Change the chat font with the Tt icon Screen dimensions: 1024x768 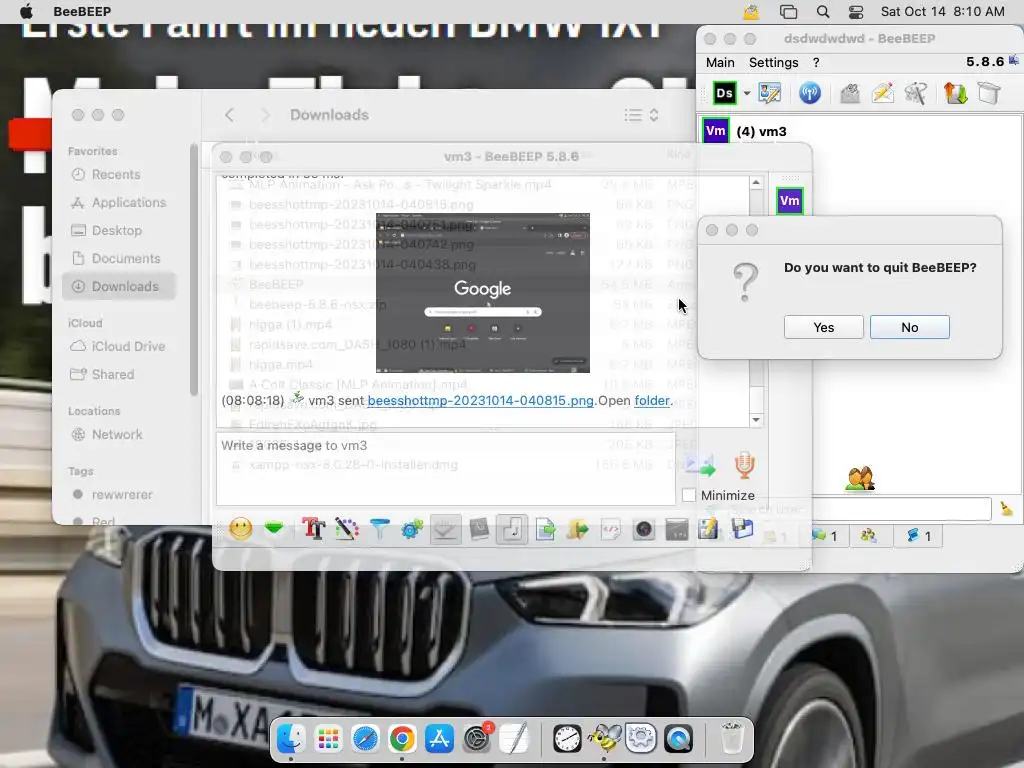[313, 528]
